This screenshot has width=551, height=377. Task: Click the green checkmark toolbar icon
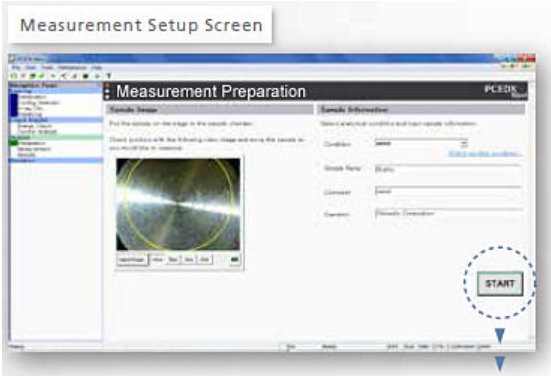coord(42,76)
